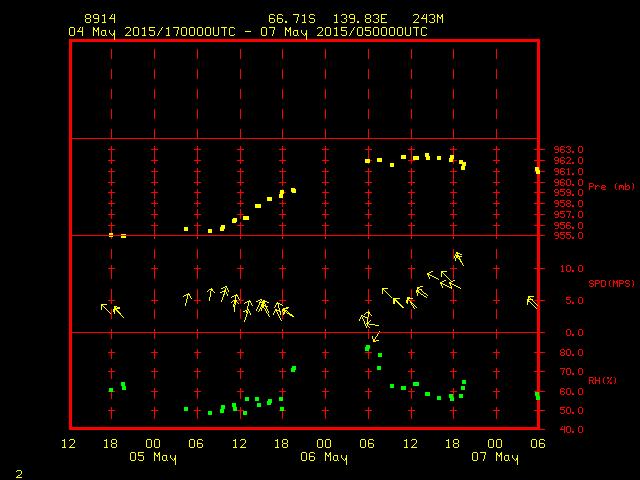Click the highest wind arrow in the speed panel
This screenshot has height=480, width=640.
pyautogui.click(x=459, y=258)
